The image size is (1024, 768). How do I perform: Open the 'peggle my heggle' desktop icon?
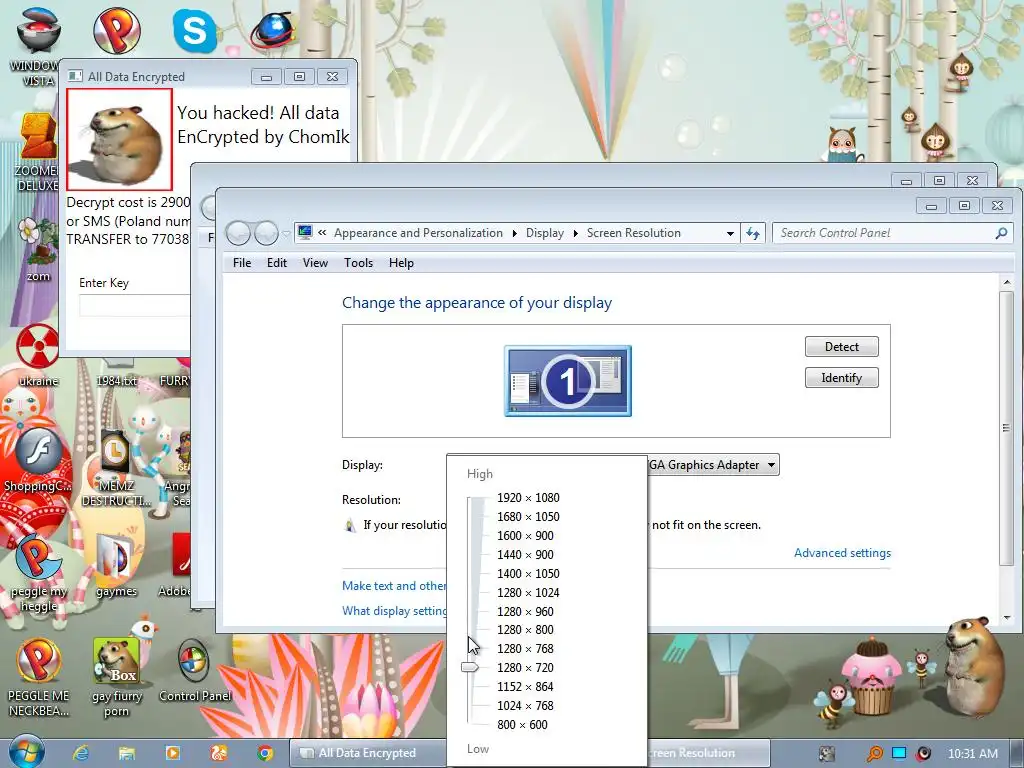point(38,573)
